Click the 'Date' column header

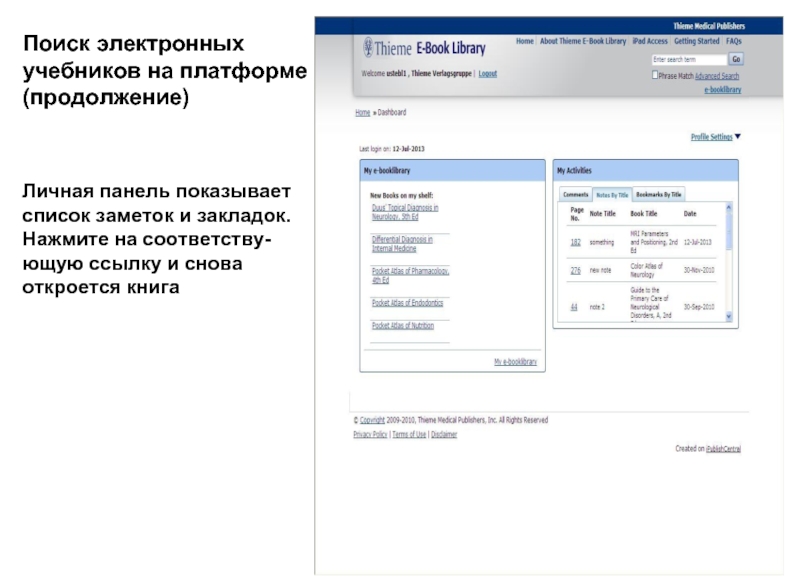(690, 214)
